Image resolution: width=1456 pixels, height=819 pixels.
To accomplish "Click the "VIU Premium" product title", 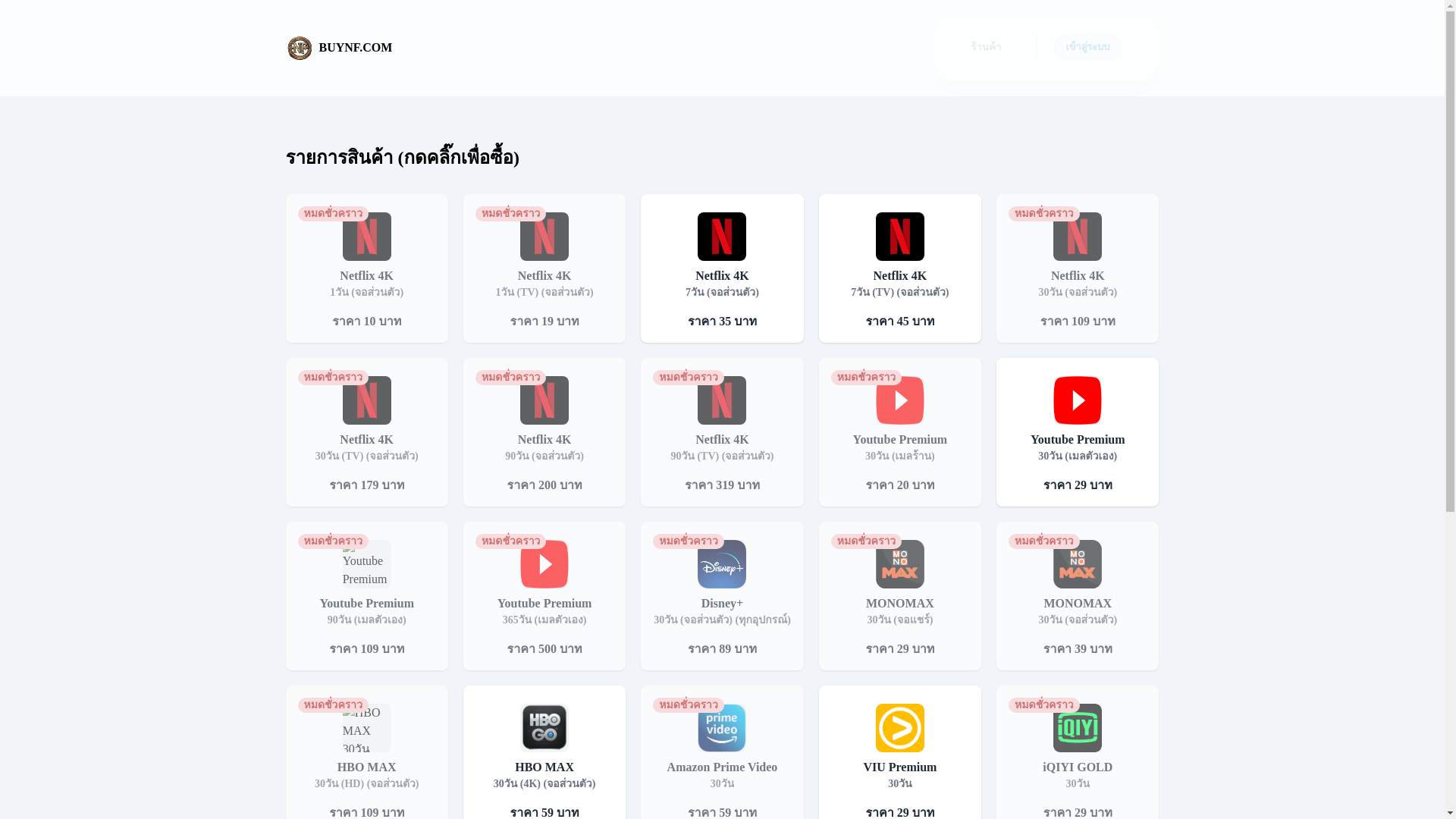I will [x=900, y=767].
